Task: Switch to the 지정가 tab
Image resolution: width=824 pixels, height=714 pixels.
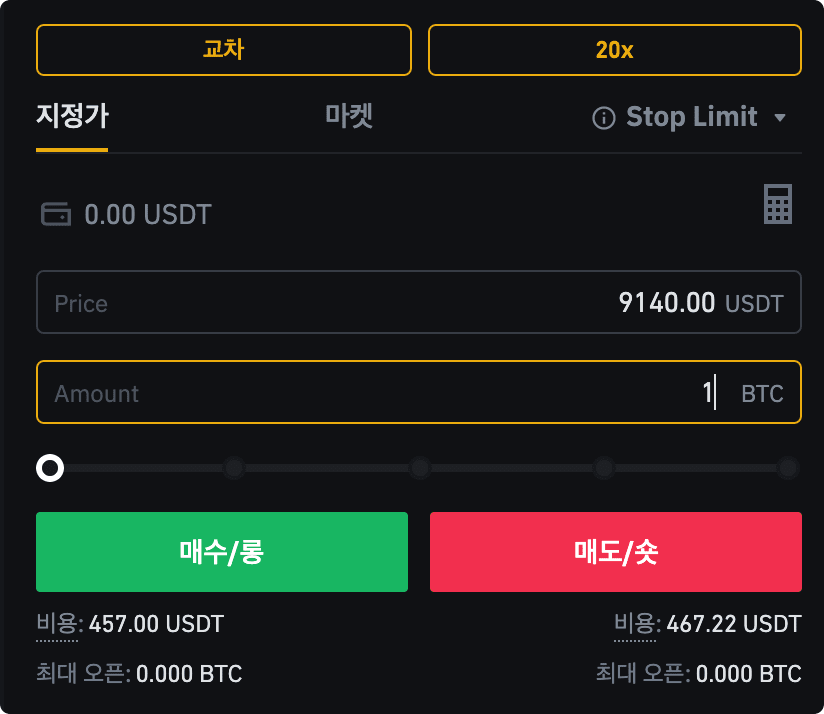Action: (72, 116)
